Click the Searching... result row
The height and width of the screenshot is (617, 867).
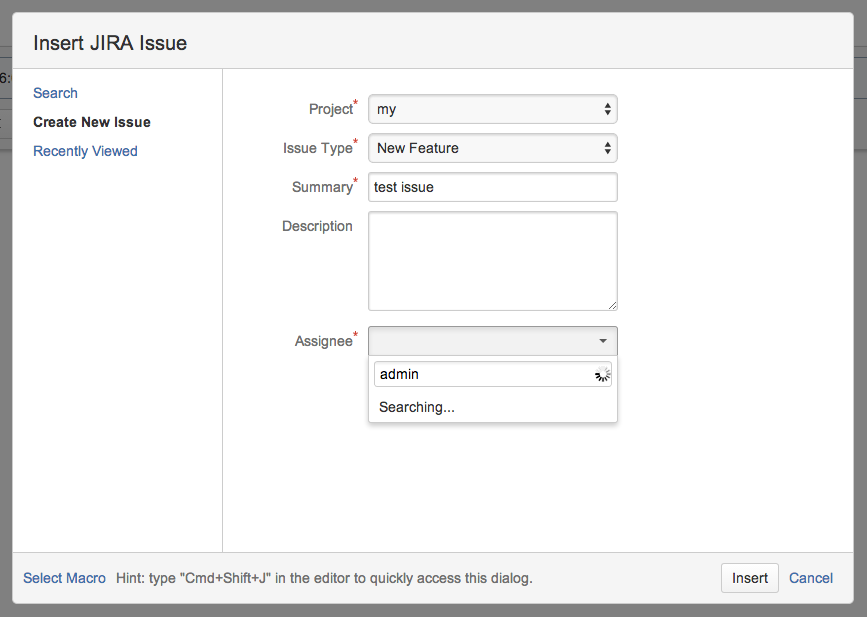493,407
